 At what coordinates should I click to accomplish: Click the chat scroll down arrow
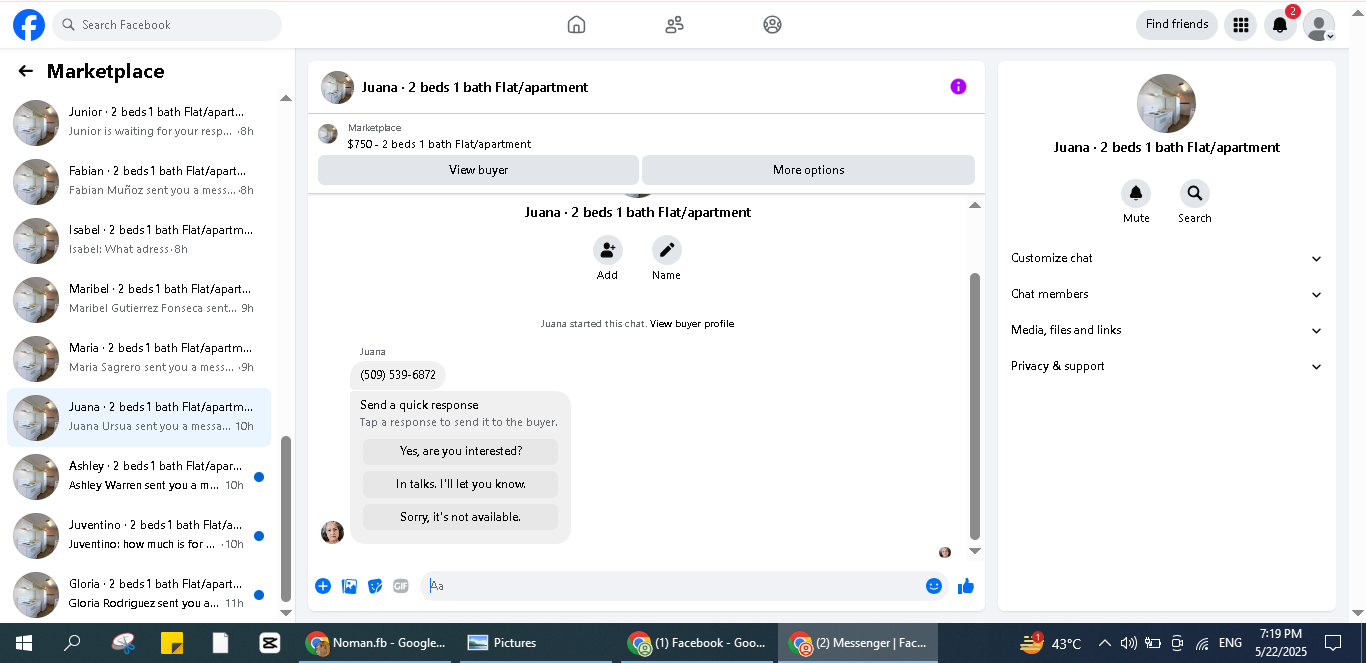(x=975, y=551)
